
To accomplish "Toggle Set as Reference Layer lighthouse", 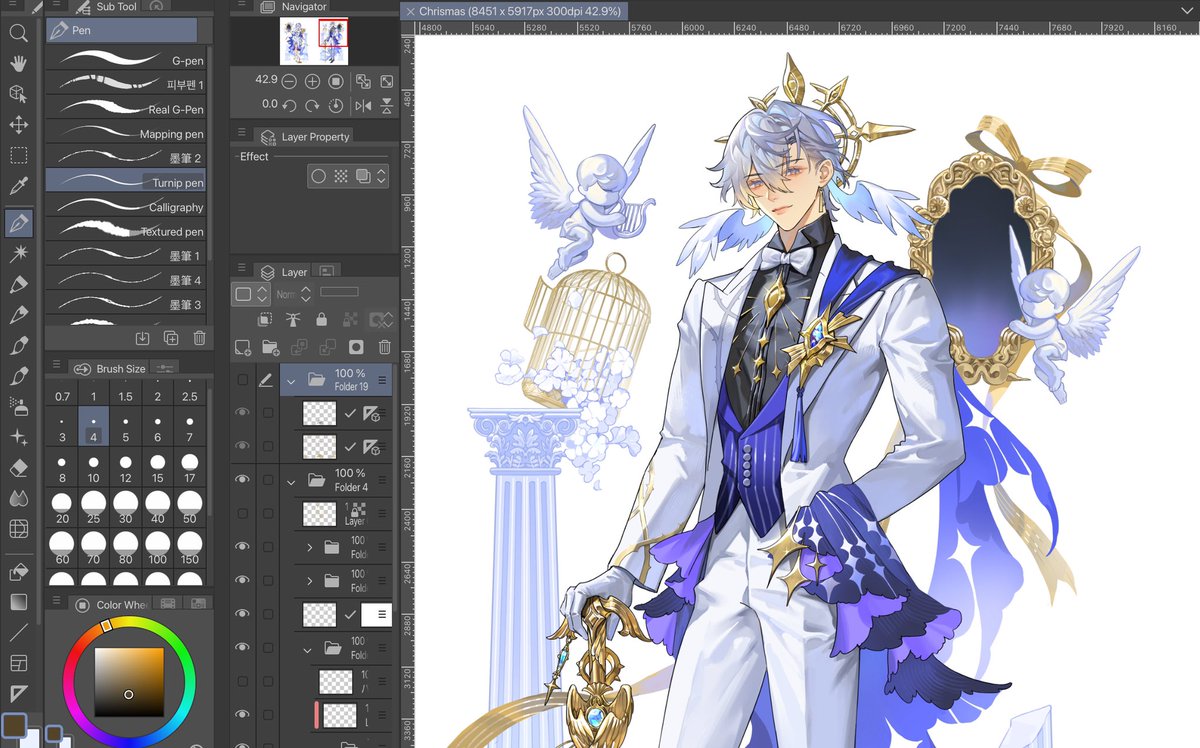I will click(293, 320).
